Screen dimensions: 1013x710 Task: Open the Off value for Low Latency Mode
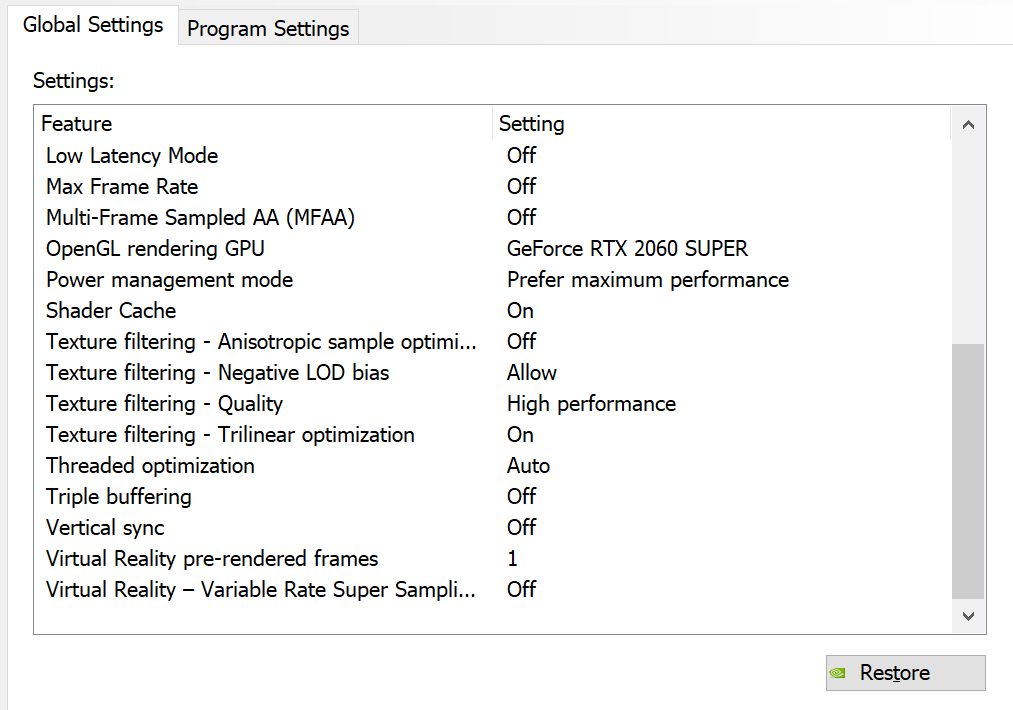(521, 156)
